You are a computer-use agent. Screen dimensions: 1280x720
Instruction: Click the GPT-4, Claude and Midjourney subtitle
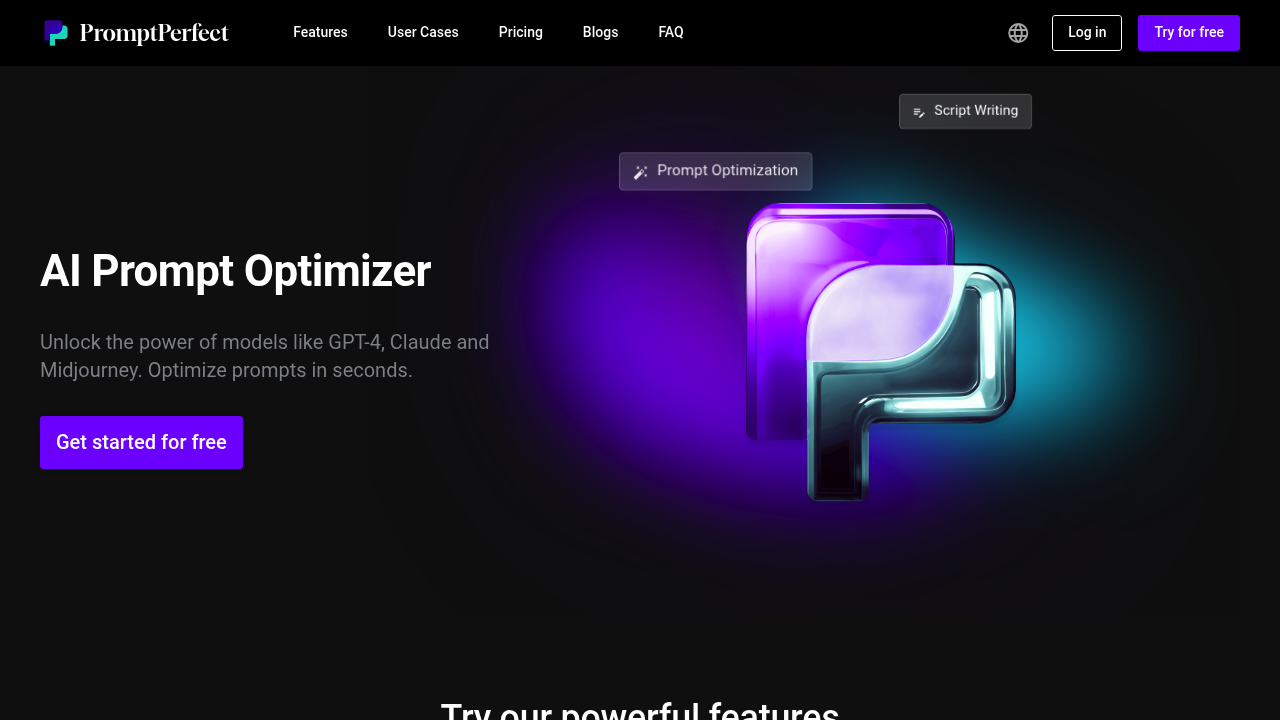(264, 356)
